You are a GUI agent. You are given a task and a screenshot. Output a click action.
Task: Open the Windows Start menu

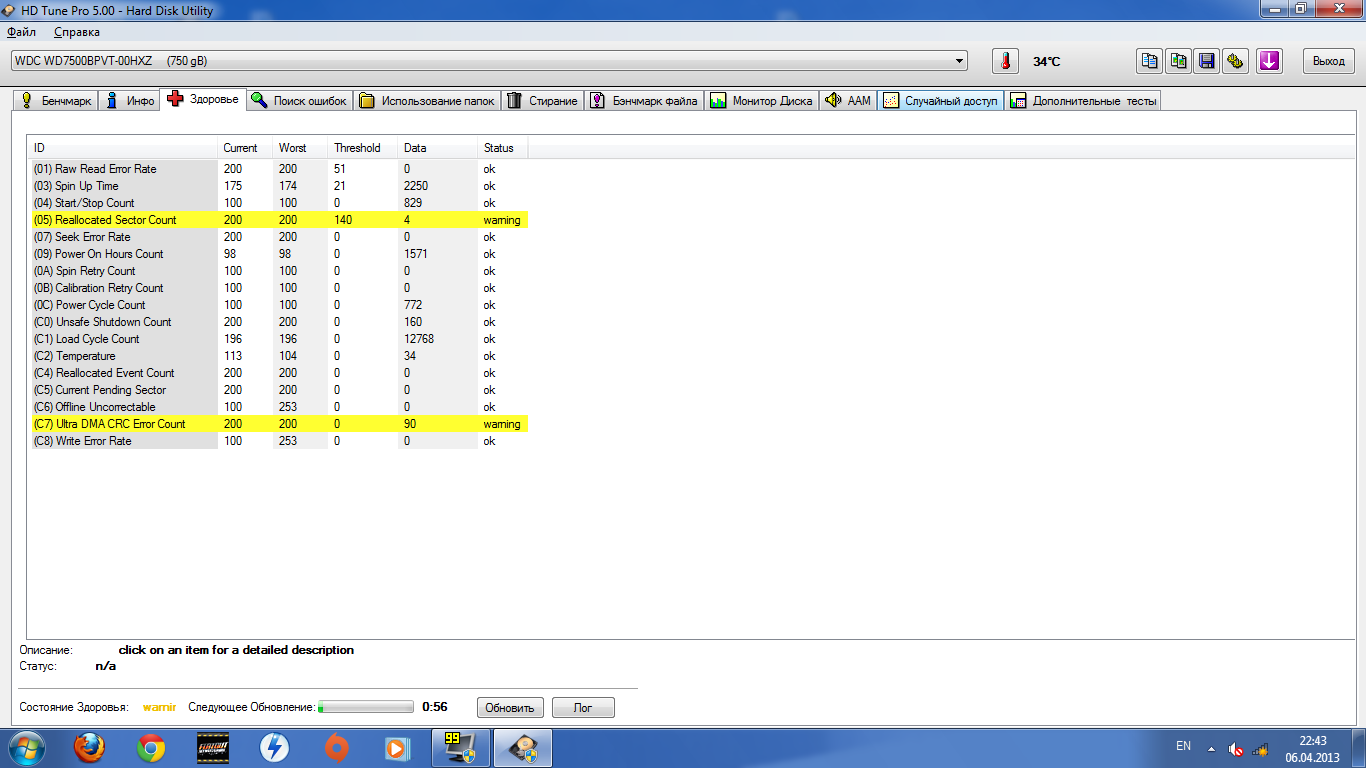click(27, 748)
